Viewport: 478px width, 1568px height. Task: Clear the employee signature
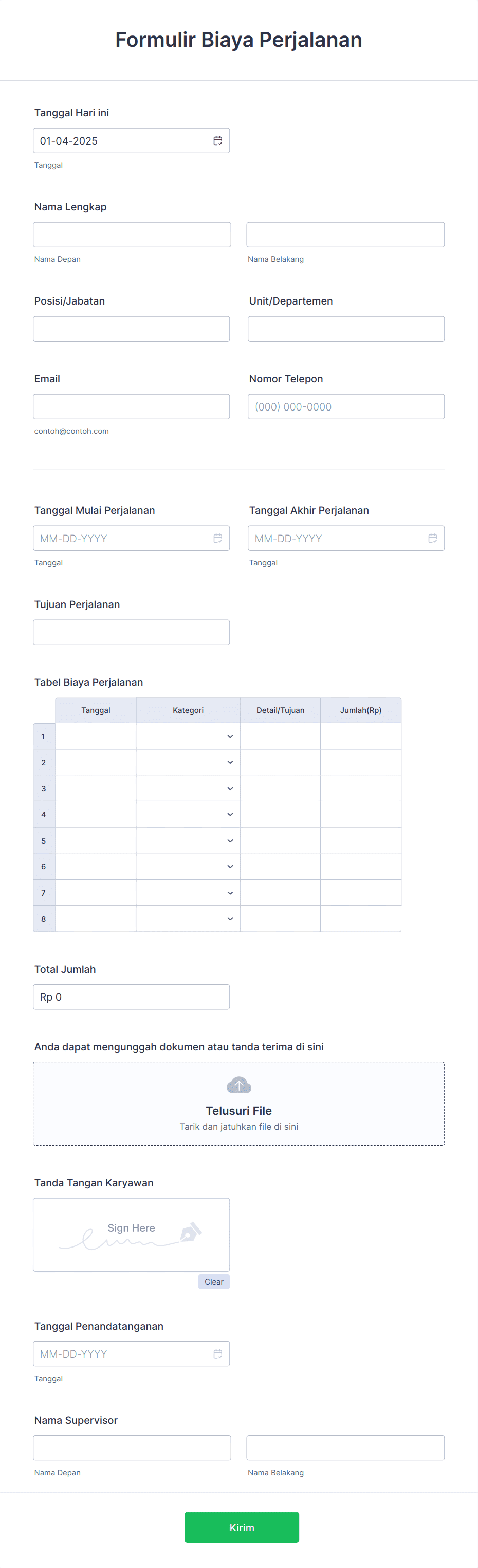tap(214, 1281)
